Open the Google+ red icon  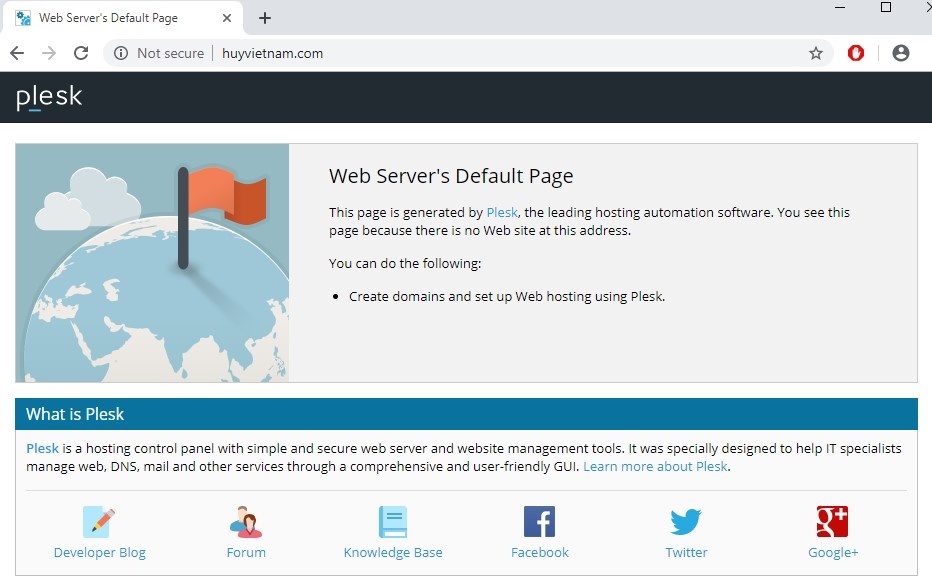click(832, 522)
